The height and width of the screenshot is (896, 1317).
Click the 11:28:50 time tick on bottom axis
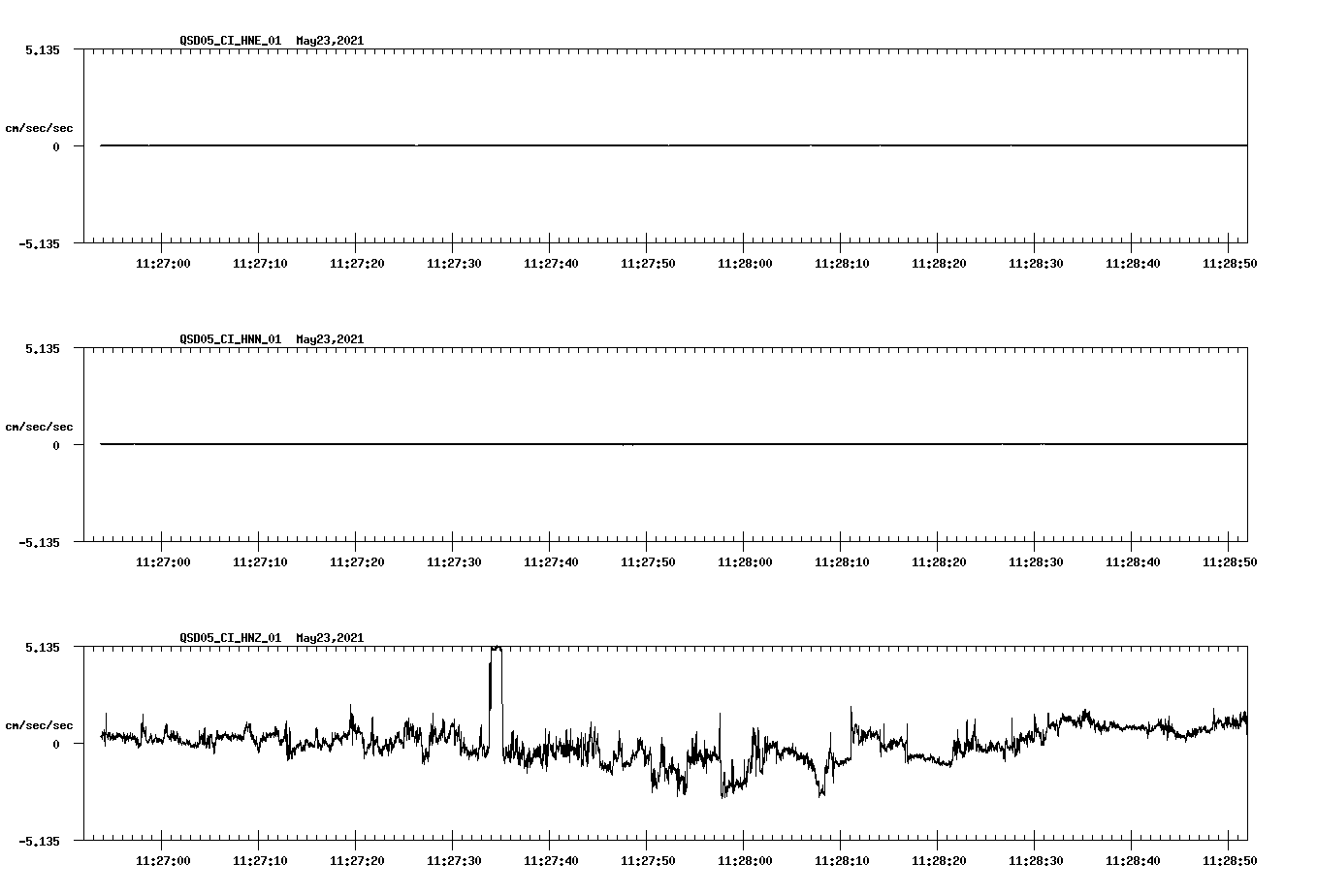1229,860
